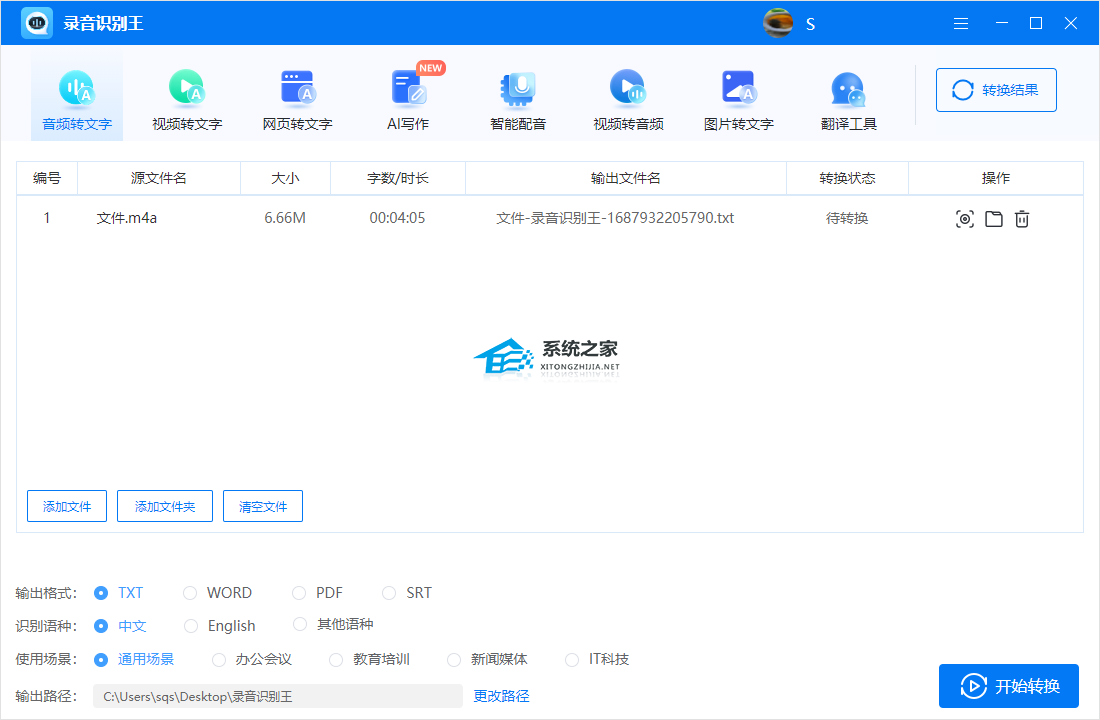Open the 视频转文字 video-to-text tool
This screenshot has width=1100, height=720.
click(187, 100)
